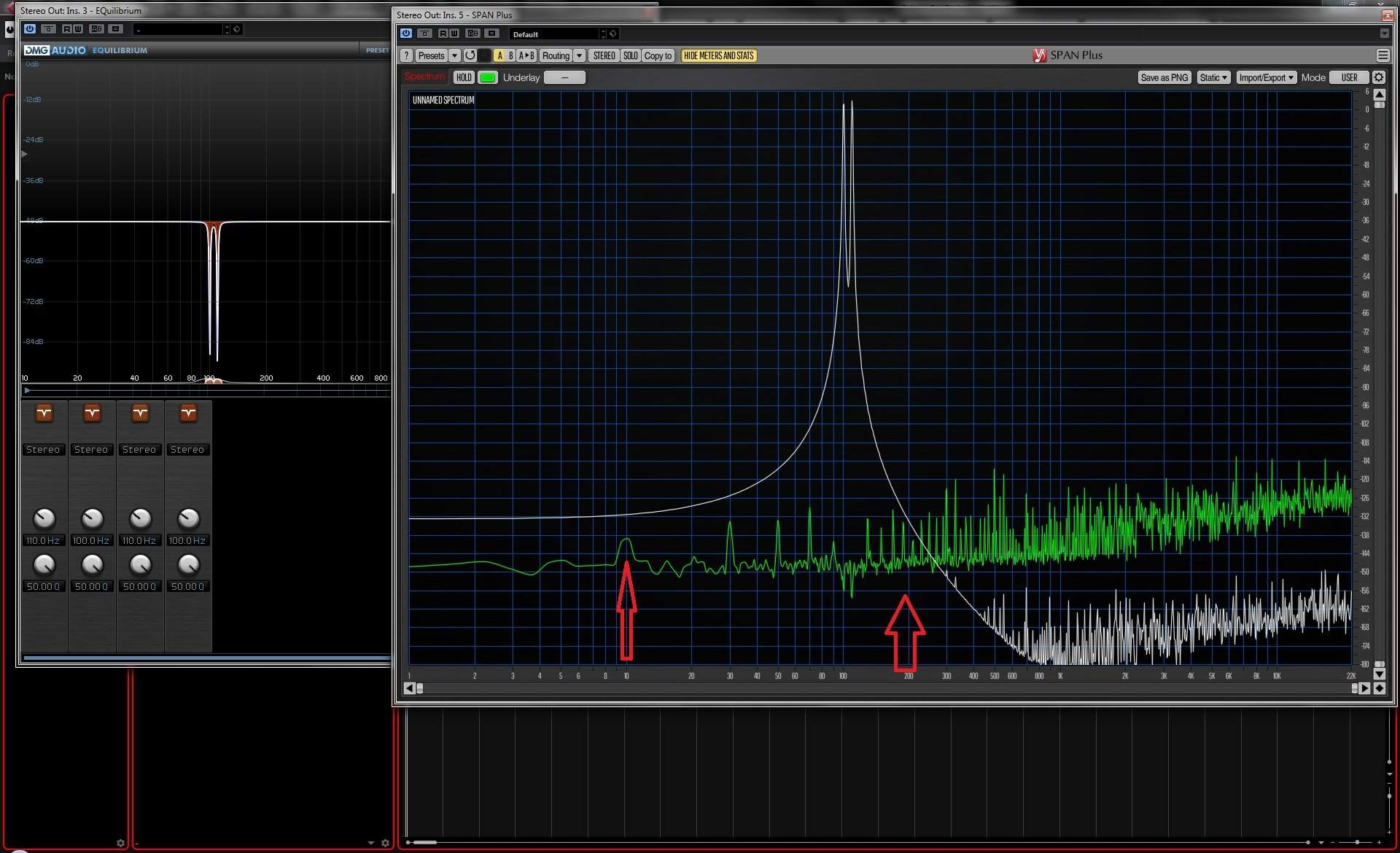Open EQuilibrium preset management menu icon
The image size is (1400, 853).
(116, 29)
